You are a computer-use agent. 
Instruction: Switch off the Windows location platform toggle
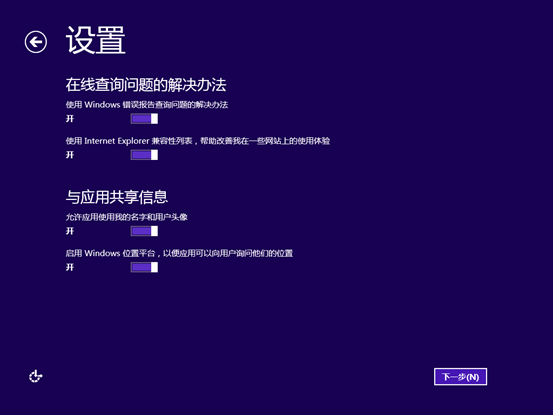[x=144, y=267]
